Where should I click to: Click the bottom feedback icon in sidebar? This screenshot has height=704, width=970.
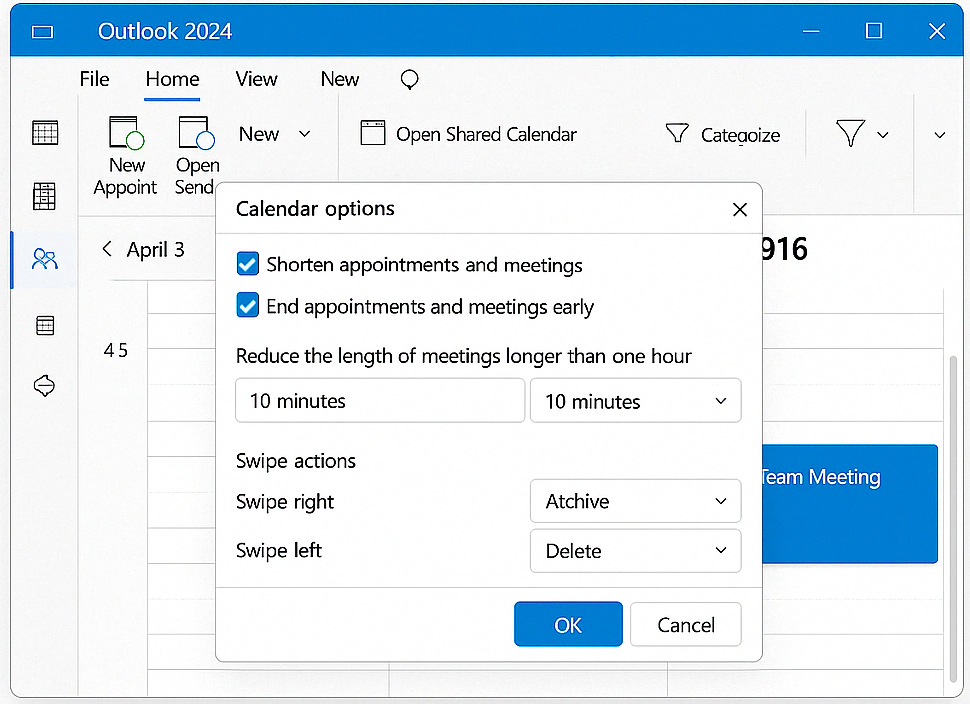click(x=44, y=385)
